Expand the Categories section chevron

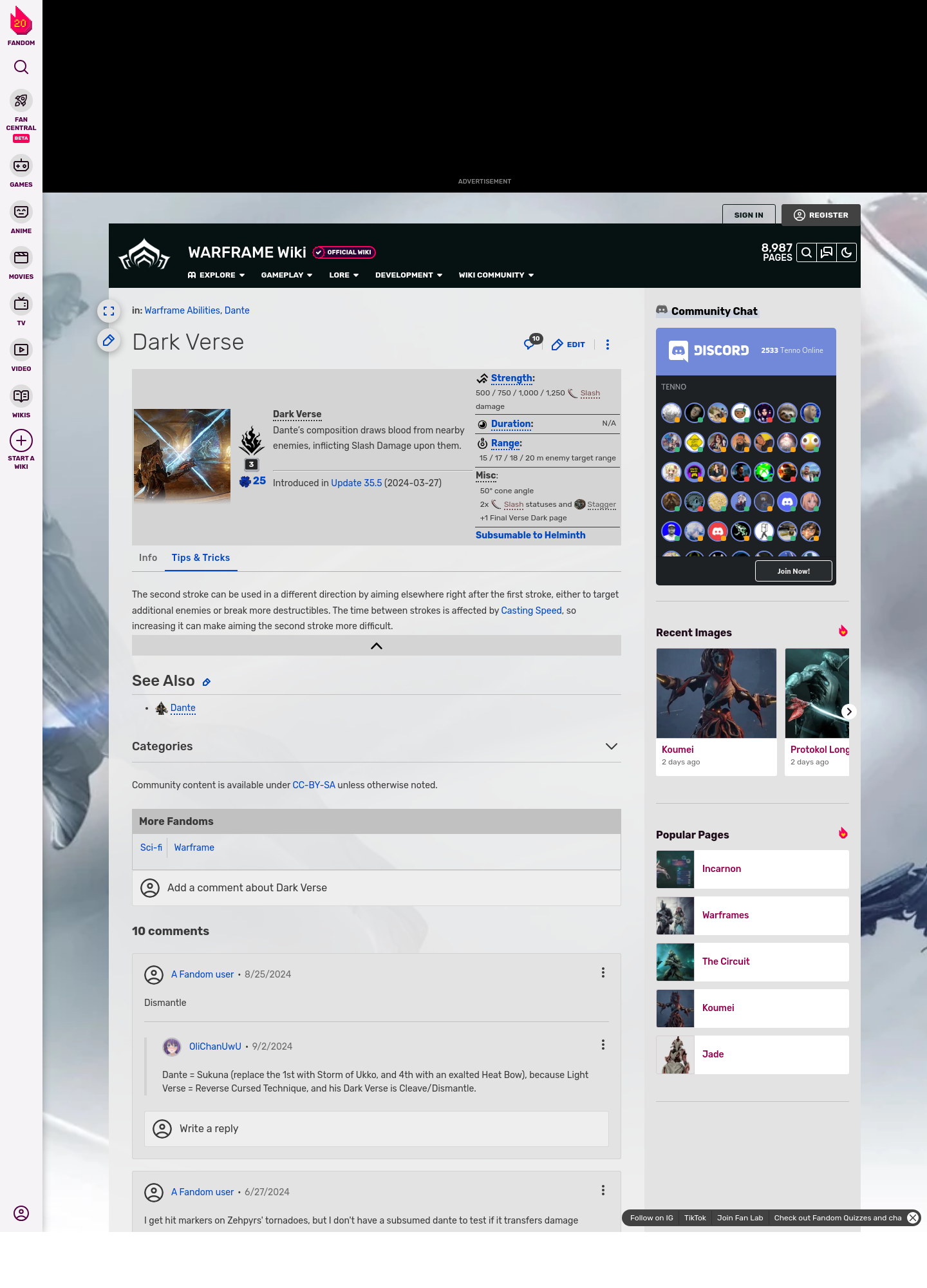click(x=612, y=746)
